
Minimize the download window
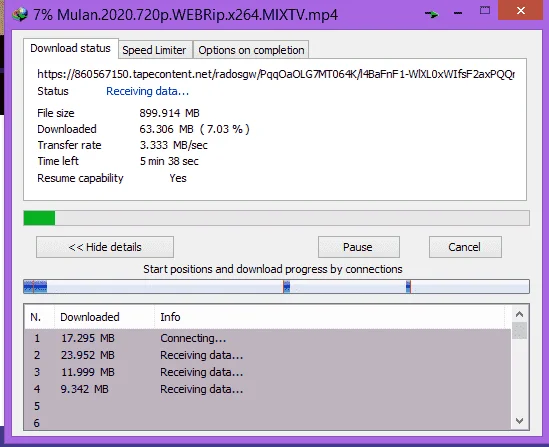point(458,13)
